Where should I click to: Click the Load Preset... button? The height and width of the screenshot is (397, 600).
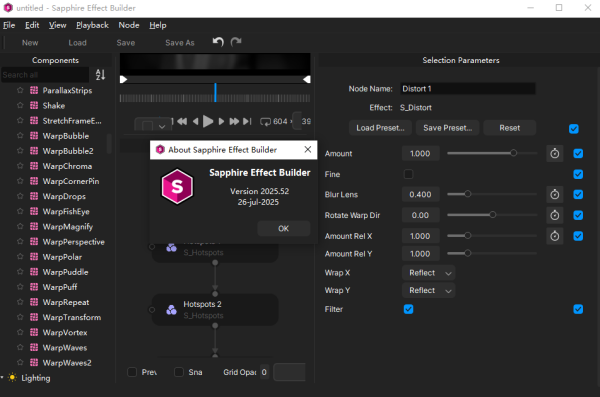(380, 128)
